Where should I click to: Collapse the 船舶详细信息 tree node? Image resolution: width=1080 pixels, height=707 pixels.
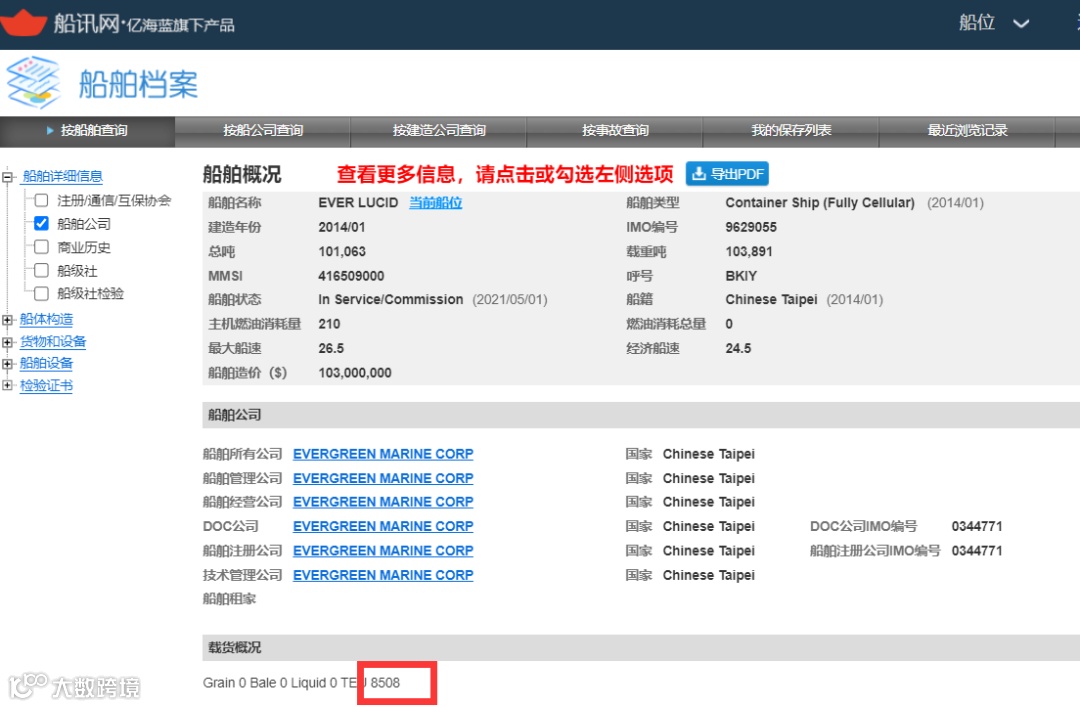(8, 177)
